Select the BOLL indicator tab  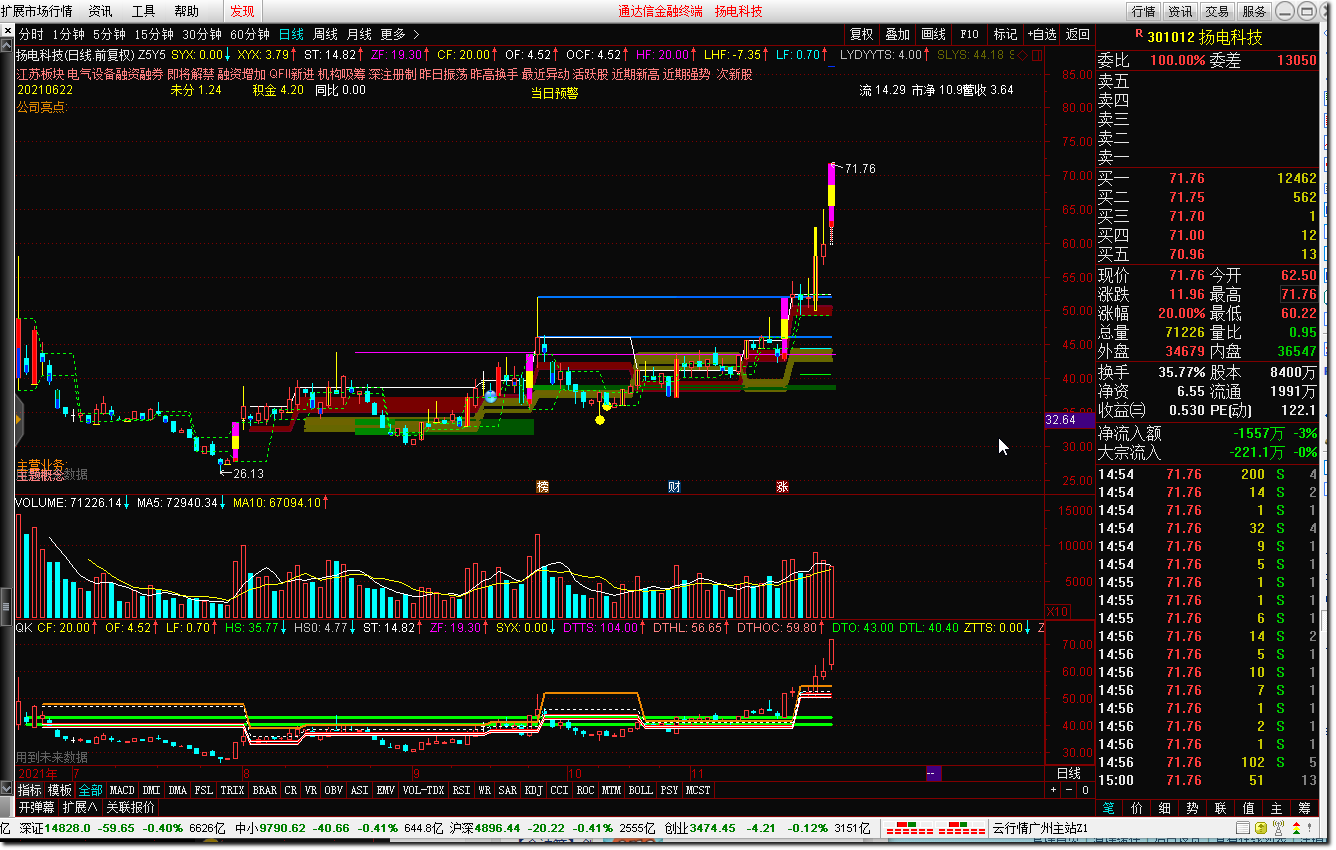click(640, 790)
